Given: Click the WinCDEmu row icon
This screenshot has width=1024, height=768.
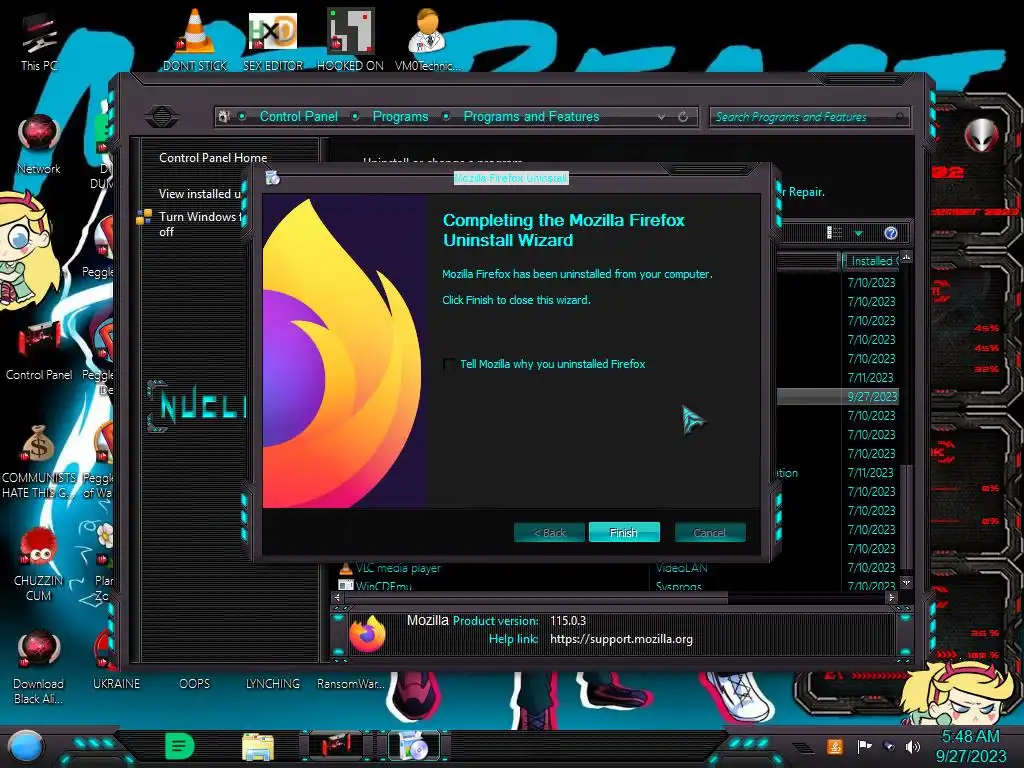Looking at the screenshot, I should coord(345,585).
